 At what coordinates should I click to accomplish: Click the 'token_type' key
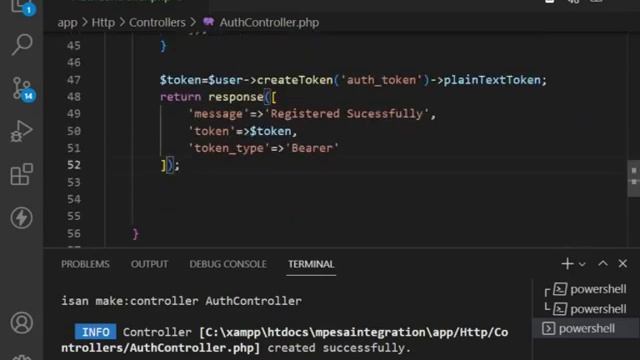coord(229,148)
